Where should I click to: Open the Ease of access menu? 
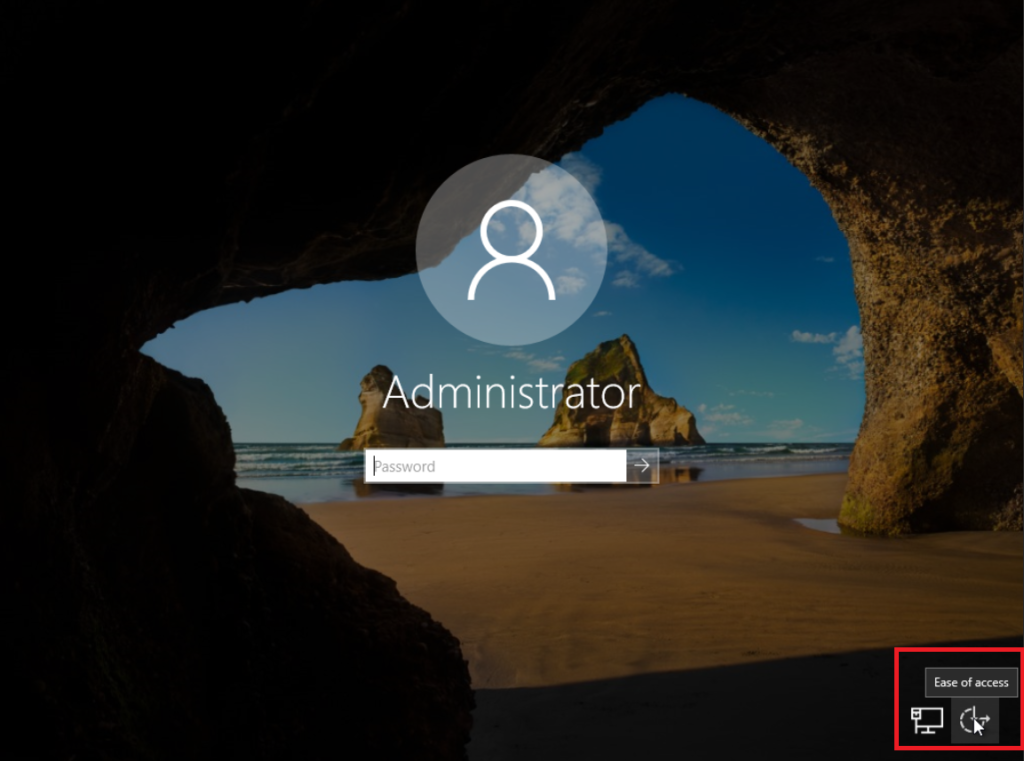pos(974,721)
